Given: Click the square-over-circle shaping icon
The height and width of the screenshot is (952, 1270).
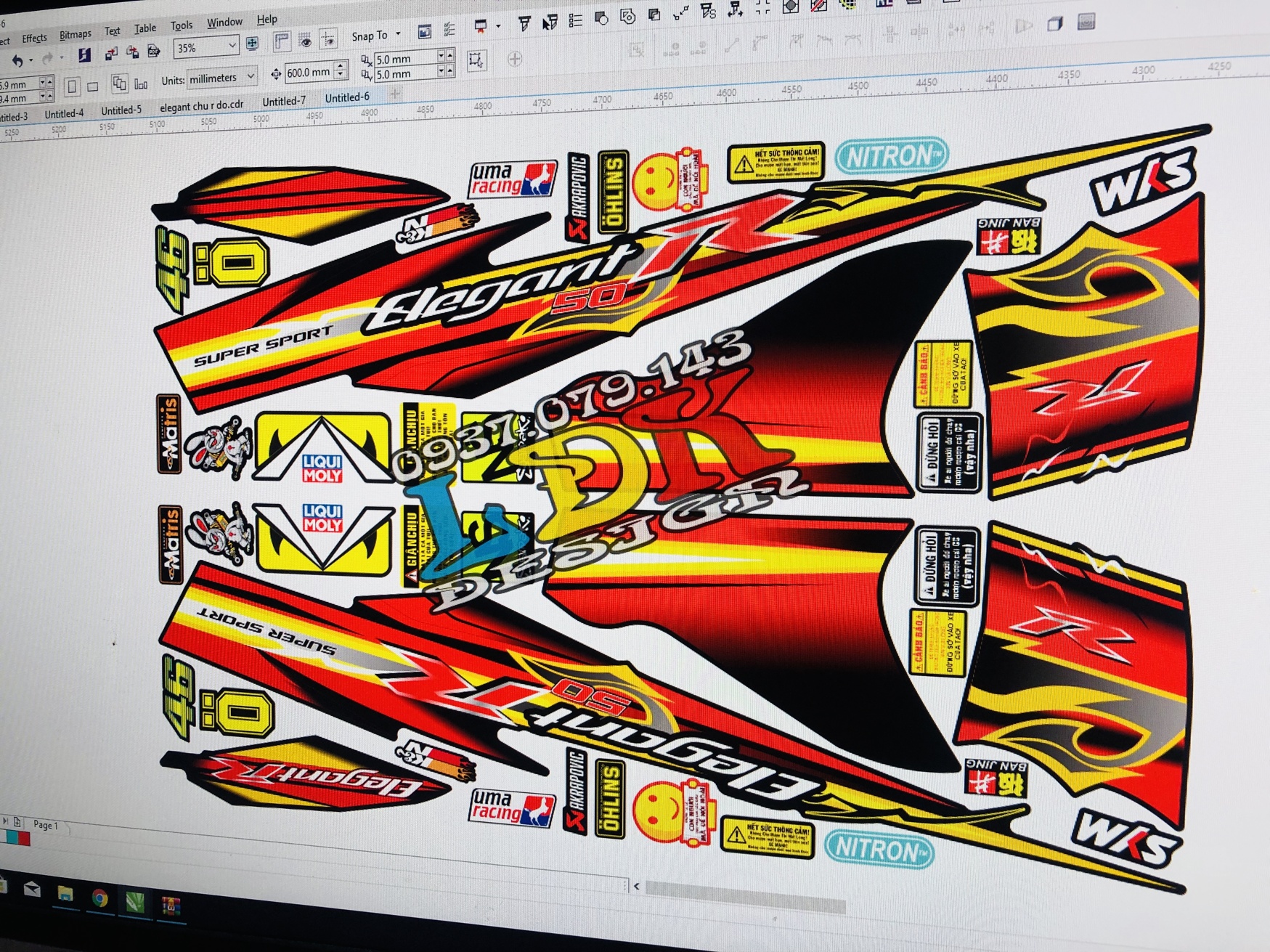Looking at the screenshot, I should point(601,18).
